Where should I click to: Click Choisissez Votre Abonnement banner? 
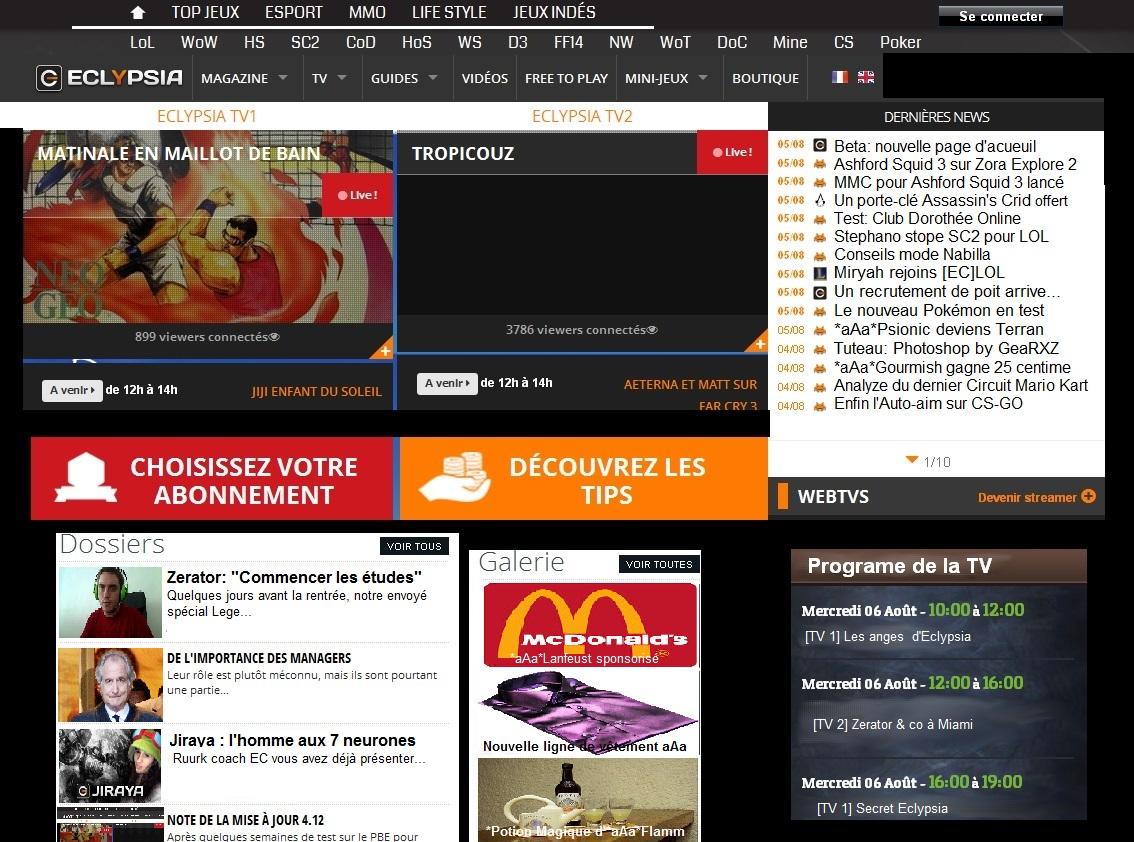coord(212,480)
